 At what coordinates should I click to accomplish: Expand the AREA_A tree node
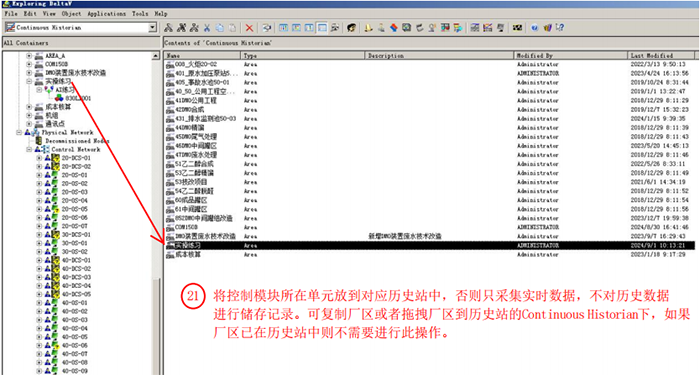click(29, 56)
